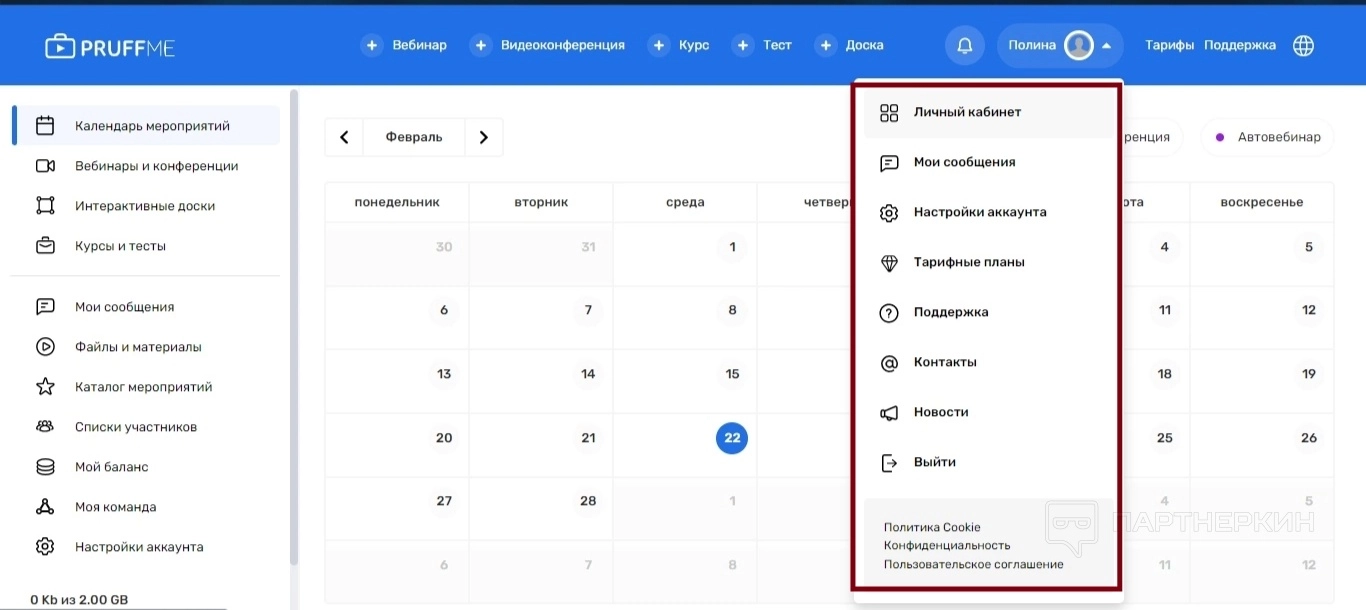Click the notification bell icon

(965, 46)
